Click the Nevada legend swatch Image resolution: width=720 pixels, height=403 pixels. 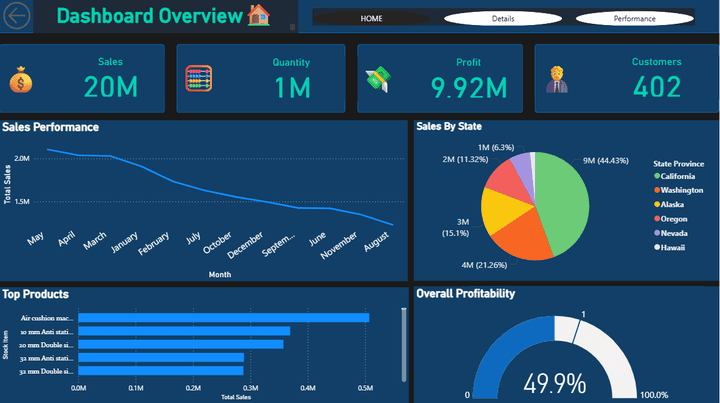pyautogui.click(x=657, y=233)
